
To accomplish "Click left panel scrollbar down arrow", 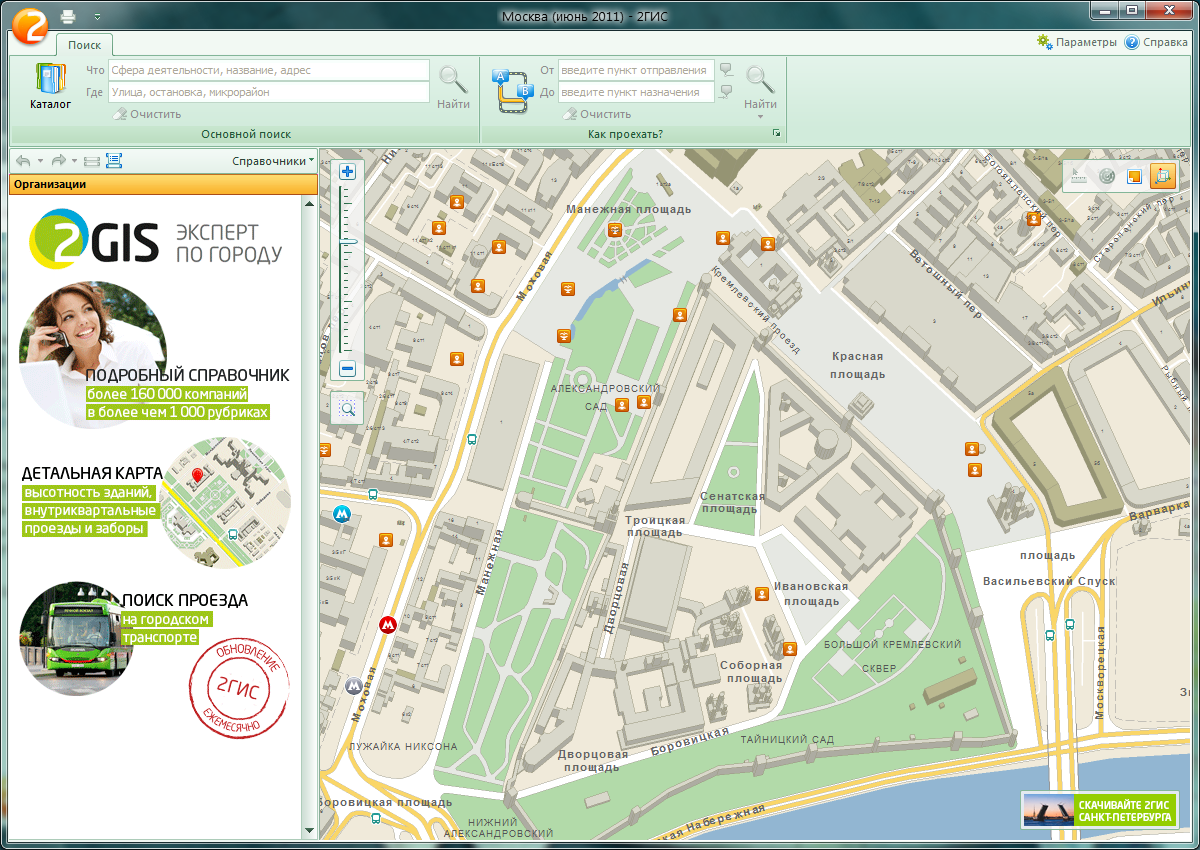I will [x=309, y=831].
